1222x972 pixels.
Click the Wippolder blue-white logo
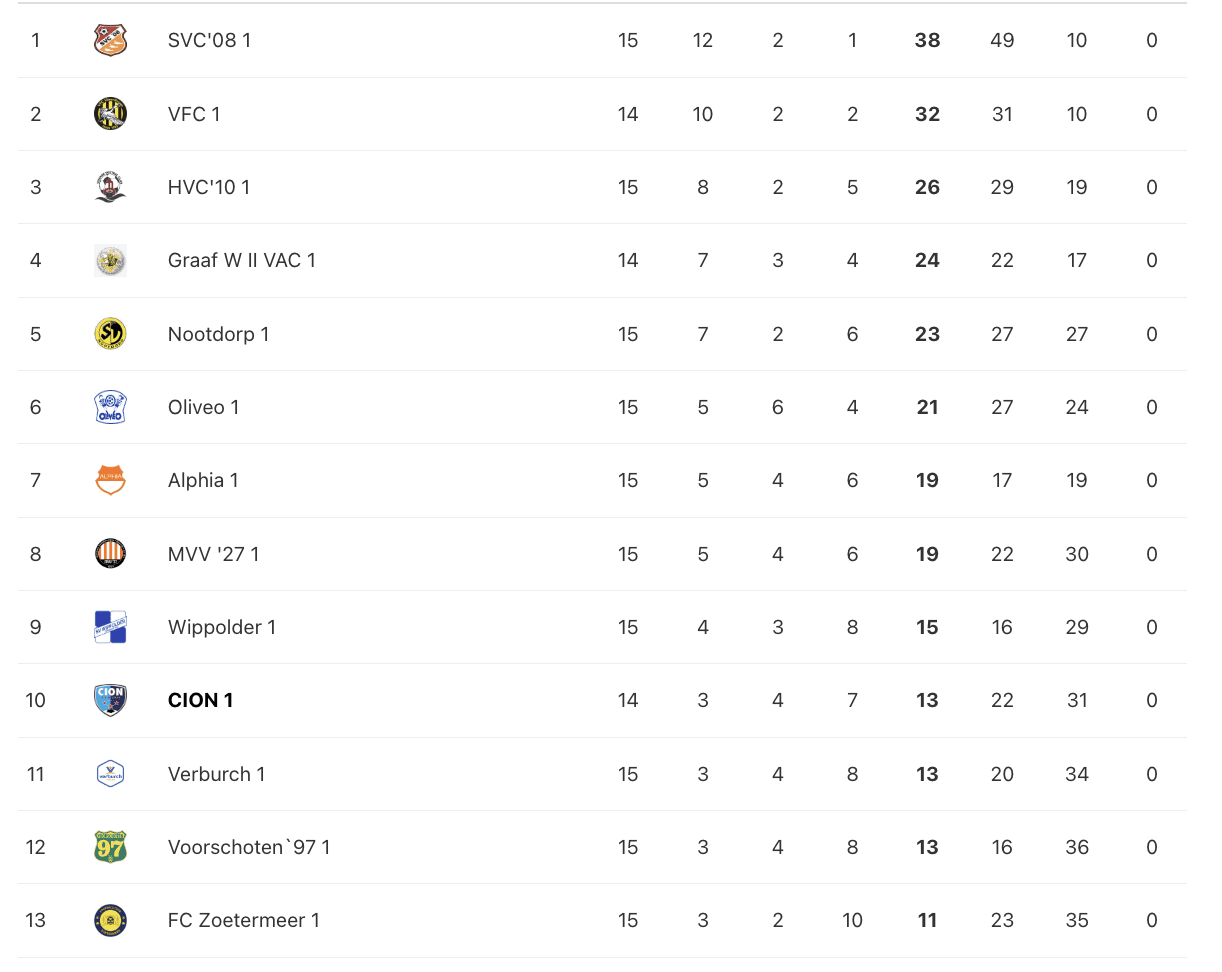tap(110, 627)
